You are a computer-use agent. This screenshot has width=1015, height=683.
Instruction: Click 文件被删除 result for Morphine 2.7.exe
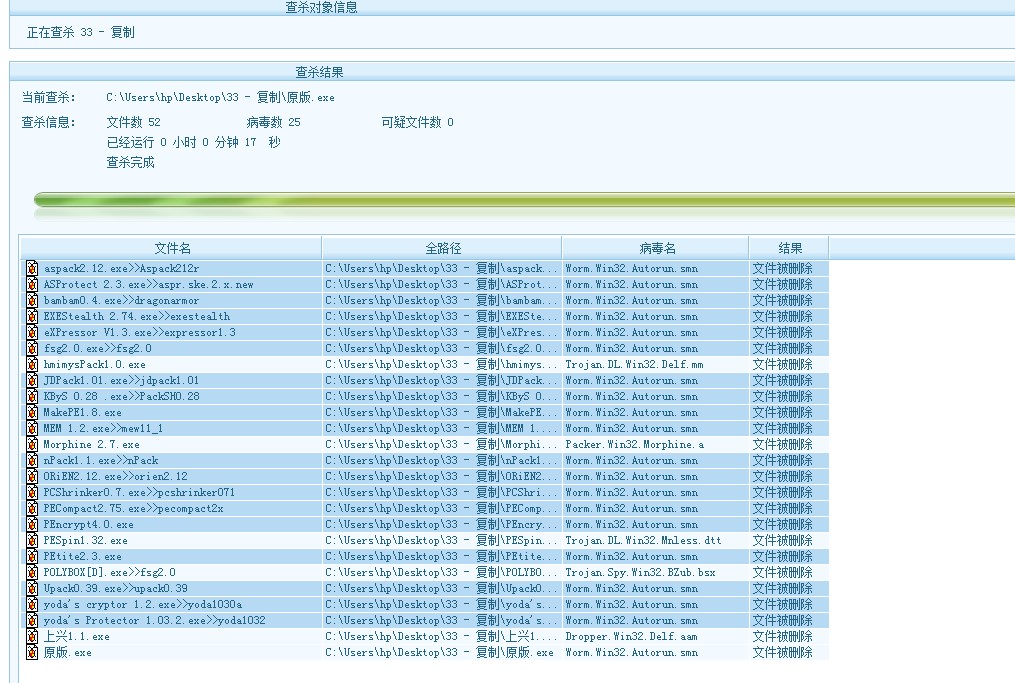point(782,444)
